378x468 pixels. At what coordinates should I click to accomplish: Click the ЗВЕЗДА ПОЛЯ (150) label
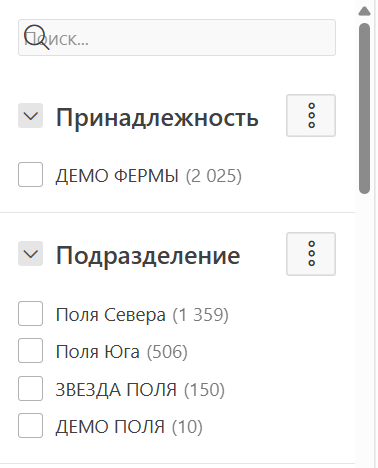pyautogui.click(x=140, y=390)
